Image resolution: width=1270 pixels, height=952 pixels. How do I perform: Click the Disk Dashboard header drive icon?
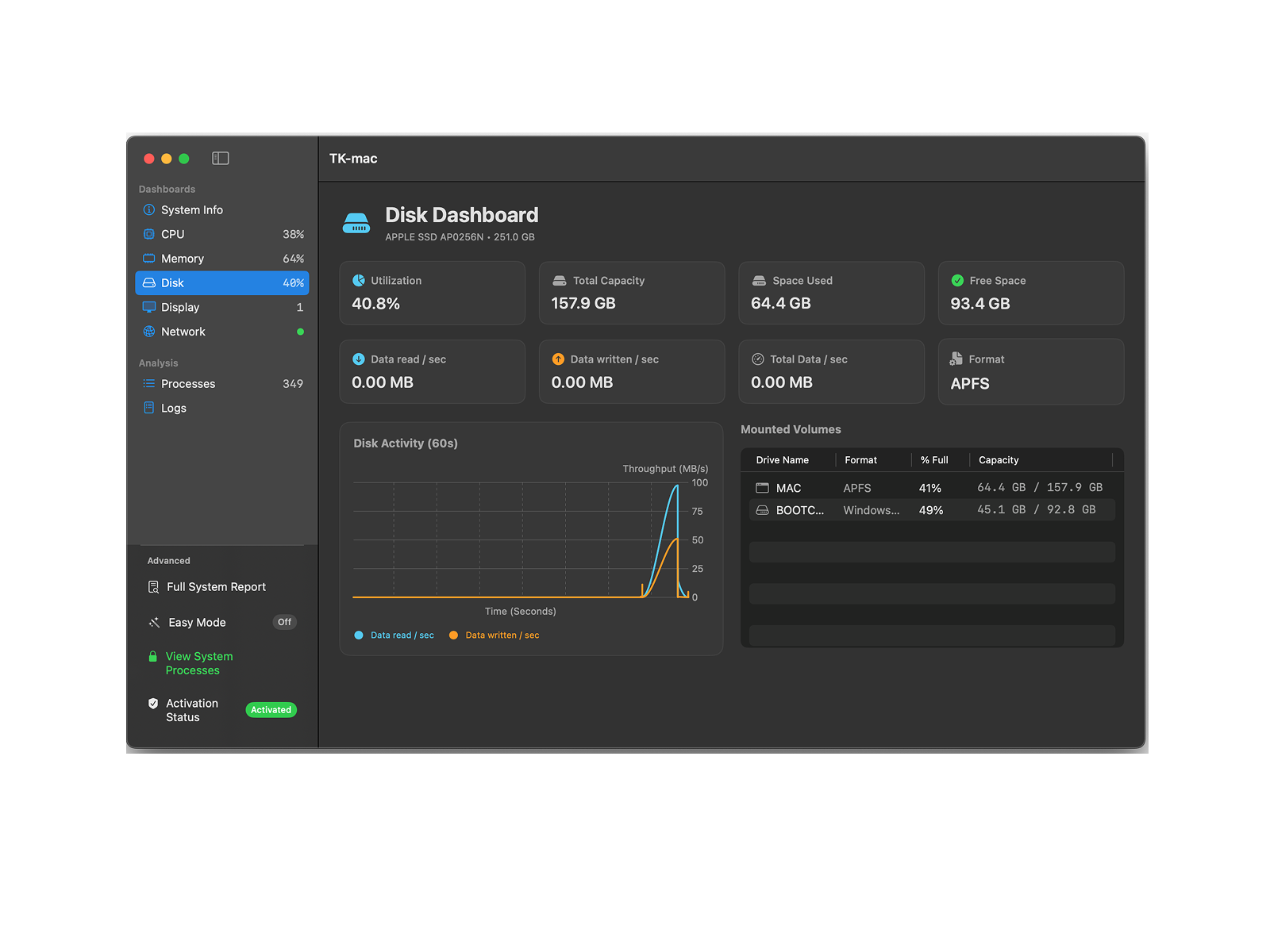[x=356, y=223]
